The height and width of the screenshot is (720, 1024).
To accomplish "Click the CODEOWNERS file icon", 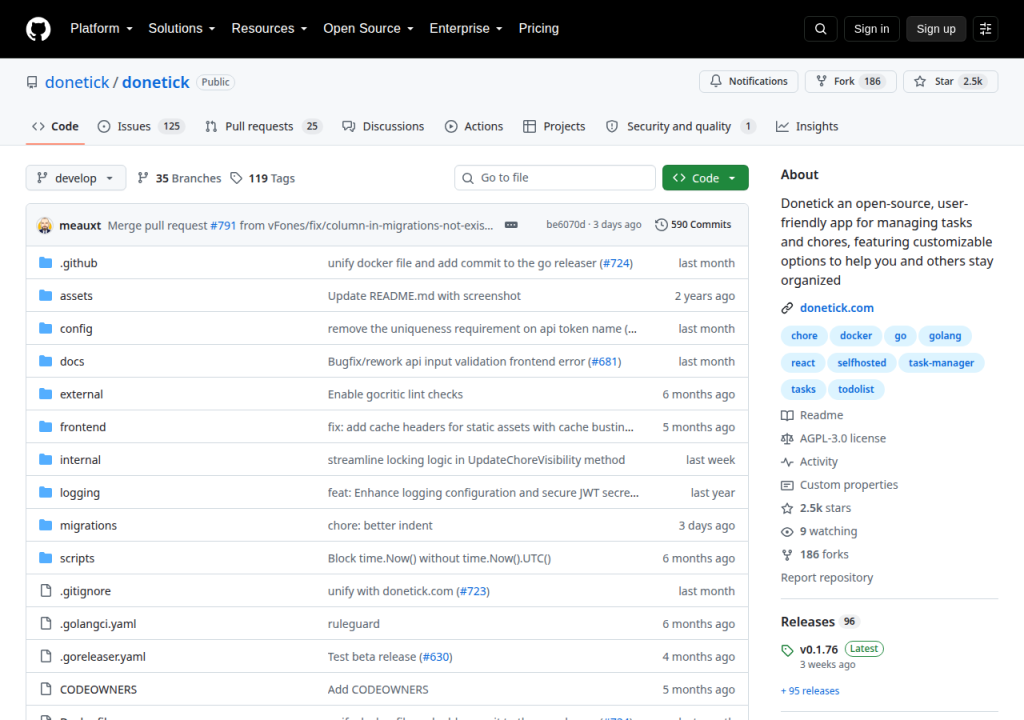I will click(x=45, y=689).
